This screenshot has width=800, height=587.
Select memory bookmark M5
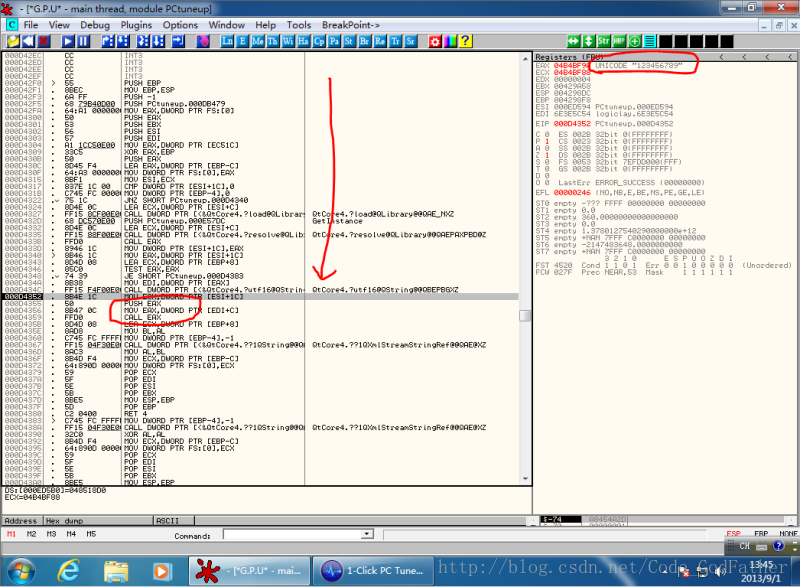91,534
